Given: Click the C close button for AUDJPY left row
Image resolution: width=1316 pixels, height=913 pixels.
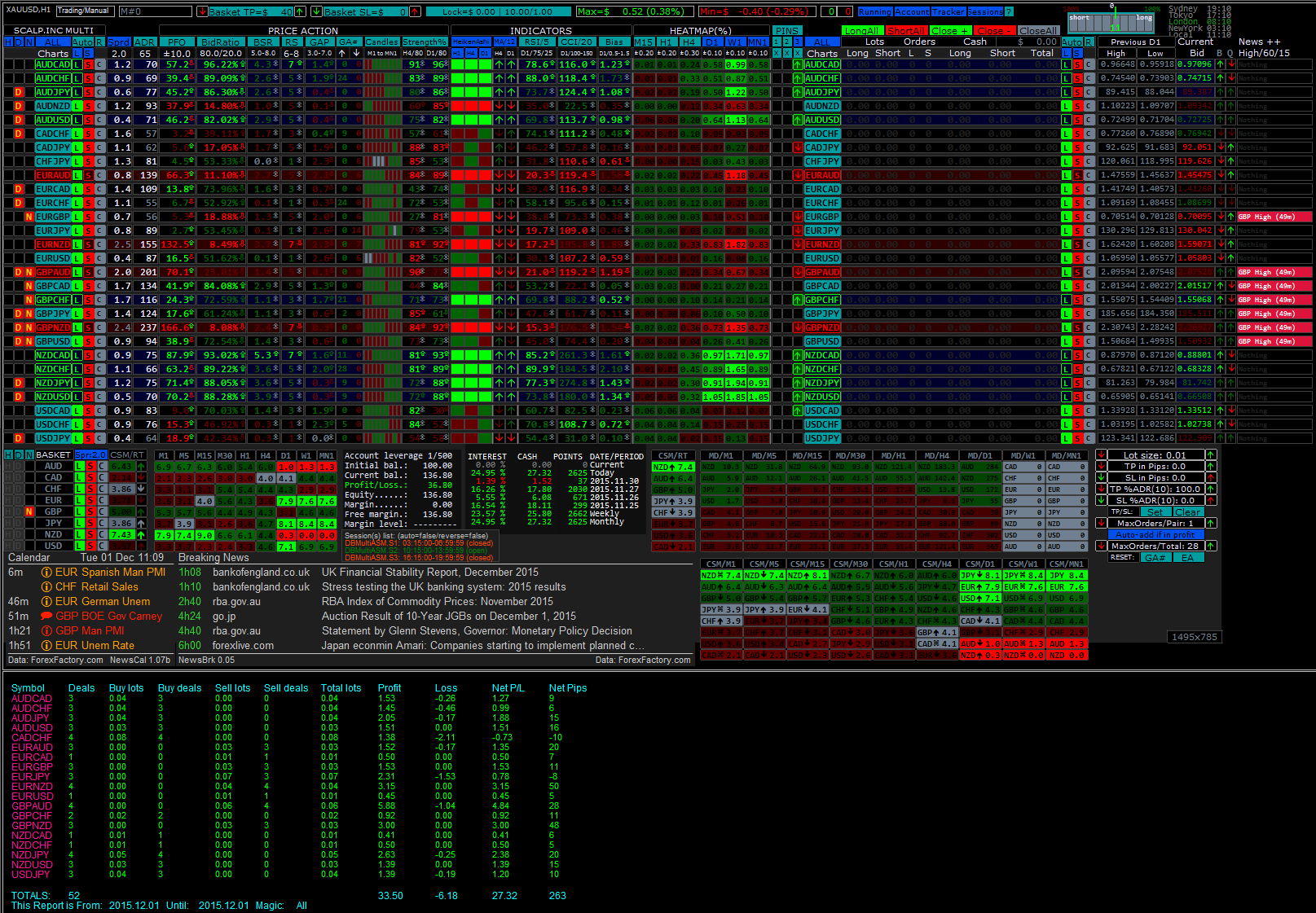Looking at the screenshot, I should [99, 92].
